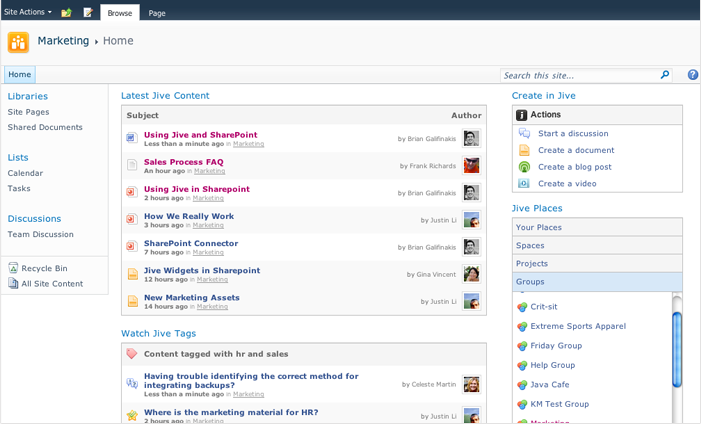Select the Home navigation tab
Image resolution: width=701 pixels, height=424 pixels.
click(x=20, y=74)
